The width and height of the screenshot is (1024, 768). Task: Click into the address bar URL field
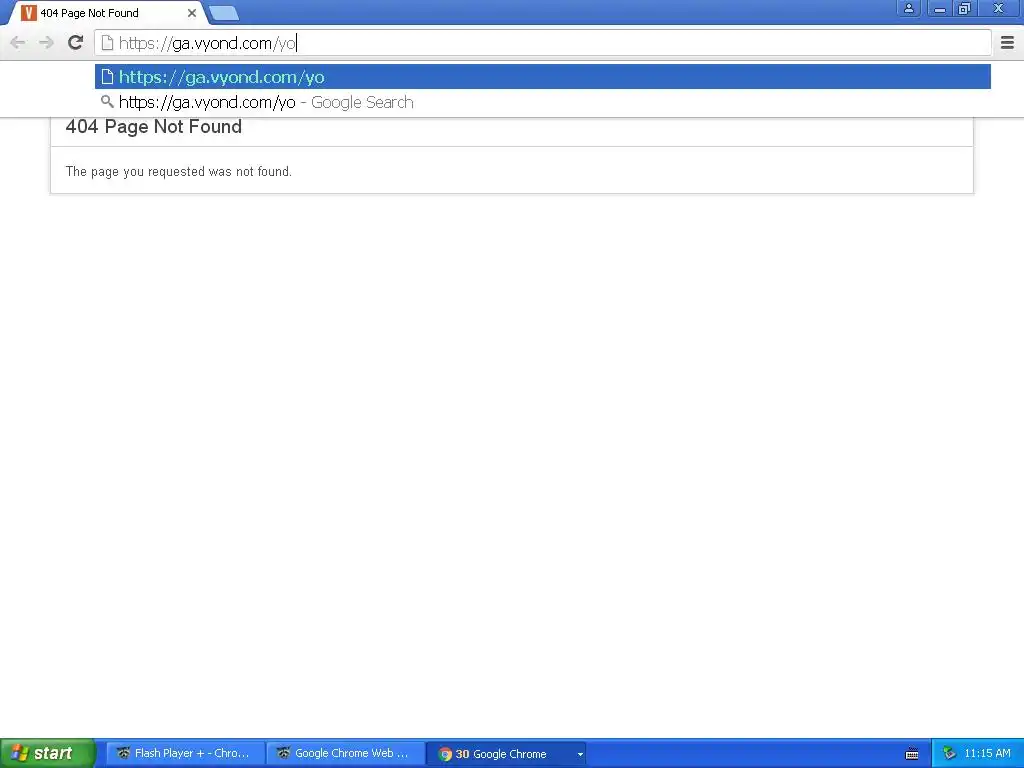coord(543,43)
